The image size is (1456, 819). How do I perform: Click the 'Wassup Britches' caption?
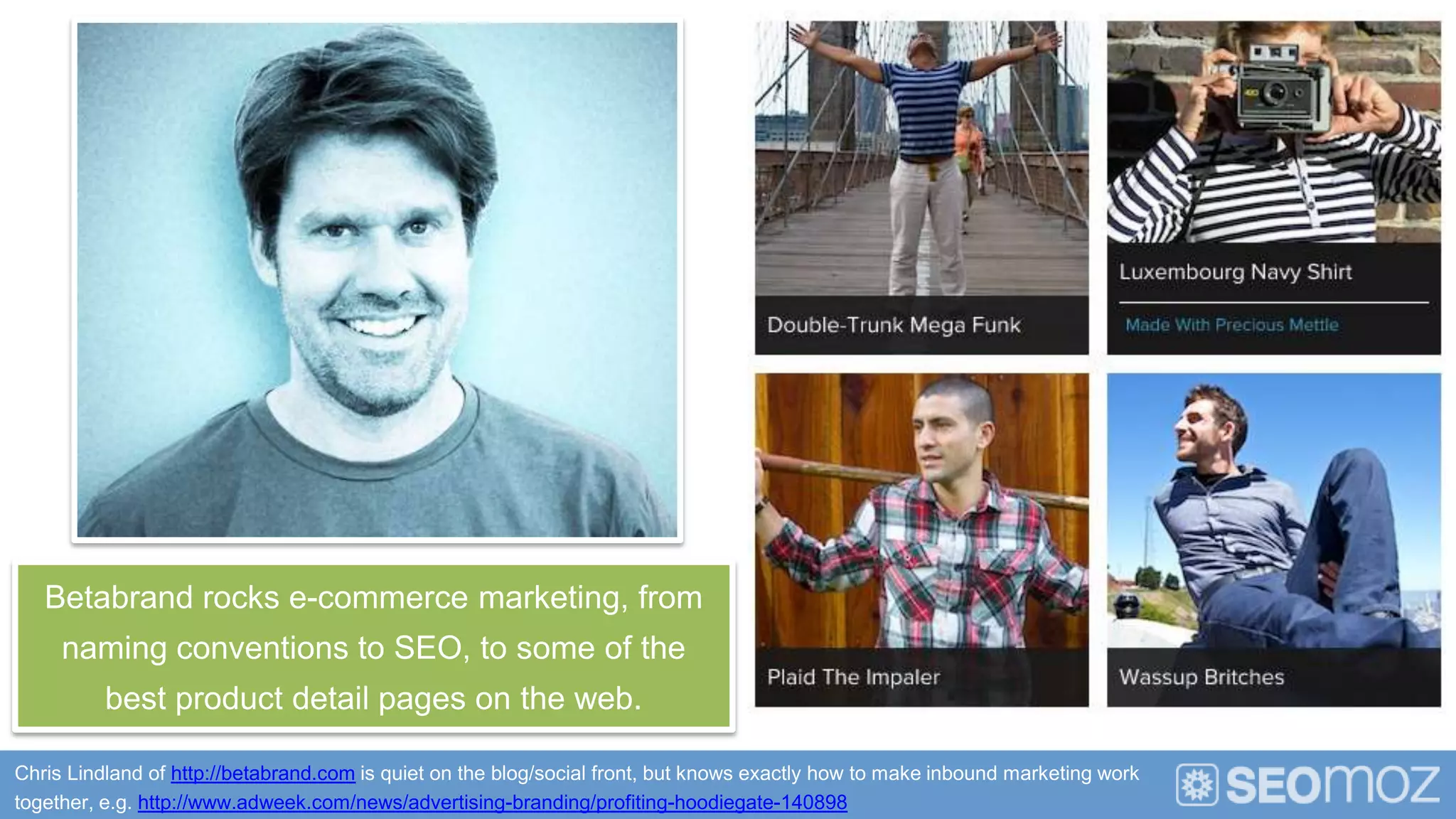point(1201,677)
